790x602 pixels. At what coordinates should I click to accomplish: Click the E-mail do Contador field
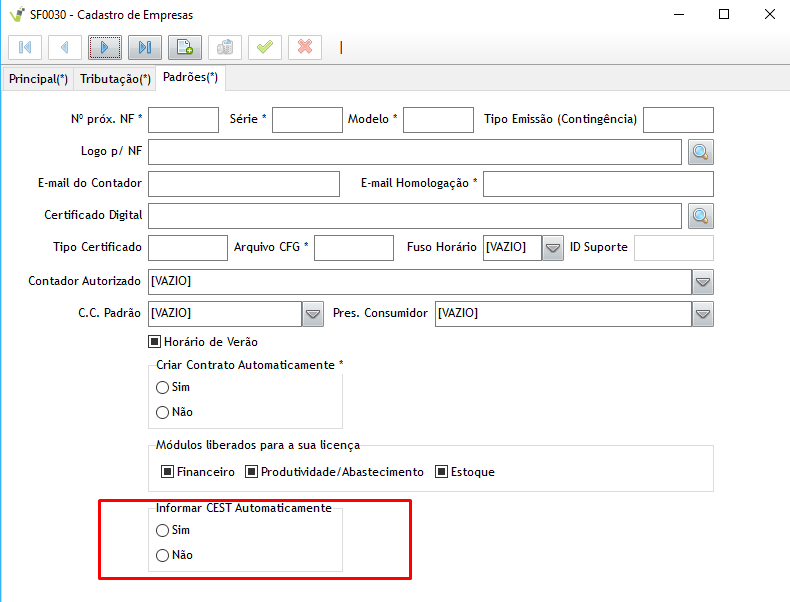[244, 184]
